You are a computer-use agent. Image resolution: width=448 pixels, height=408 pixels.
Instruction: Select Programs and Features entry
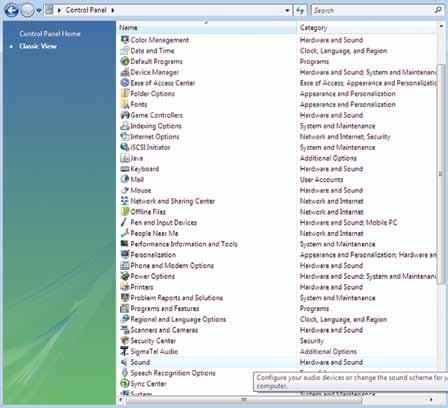click(x=165, y=308)
